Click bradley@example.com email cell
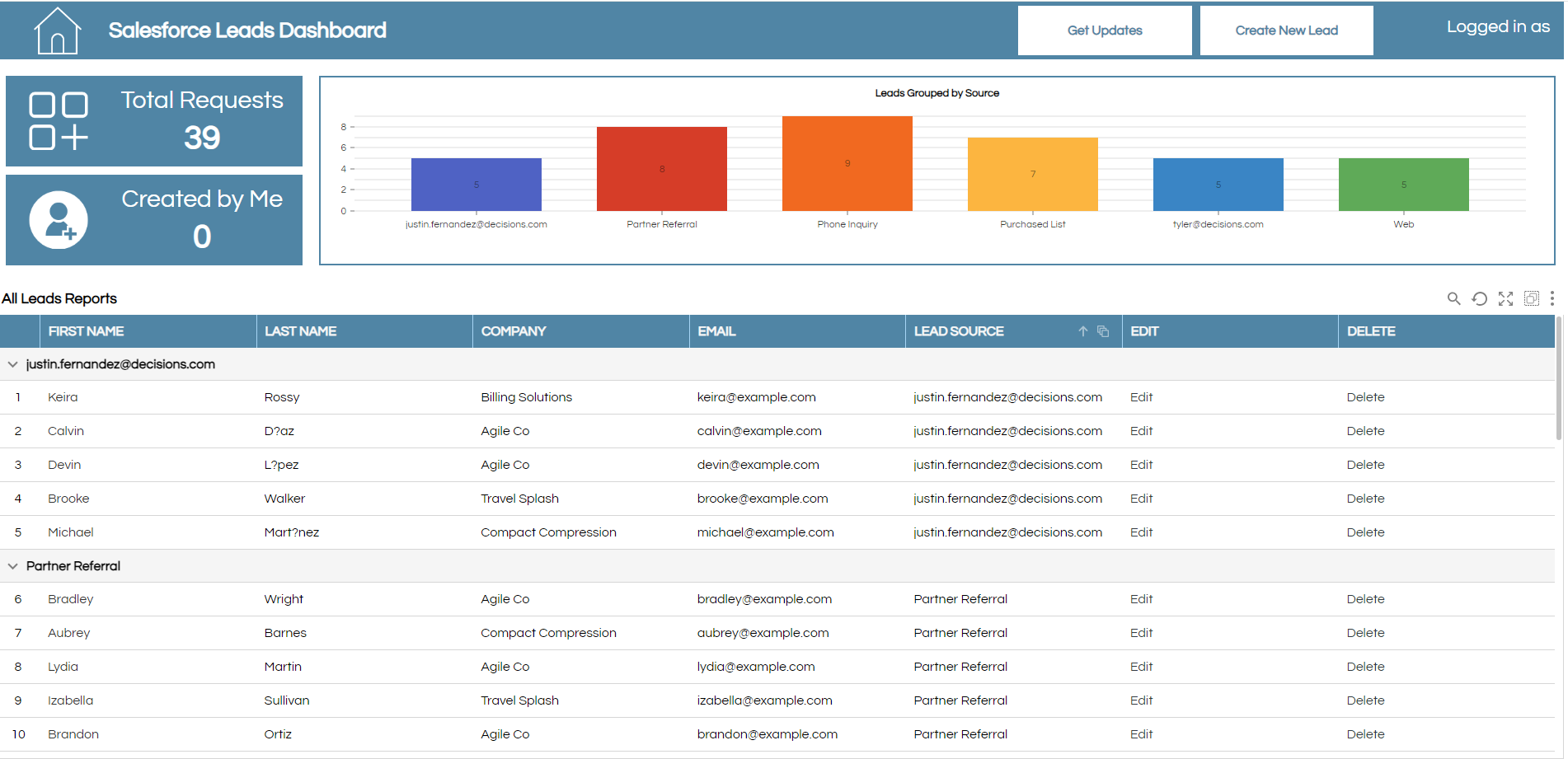 764,599
